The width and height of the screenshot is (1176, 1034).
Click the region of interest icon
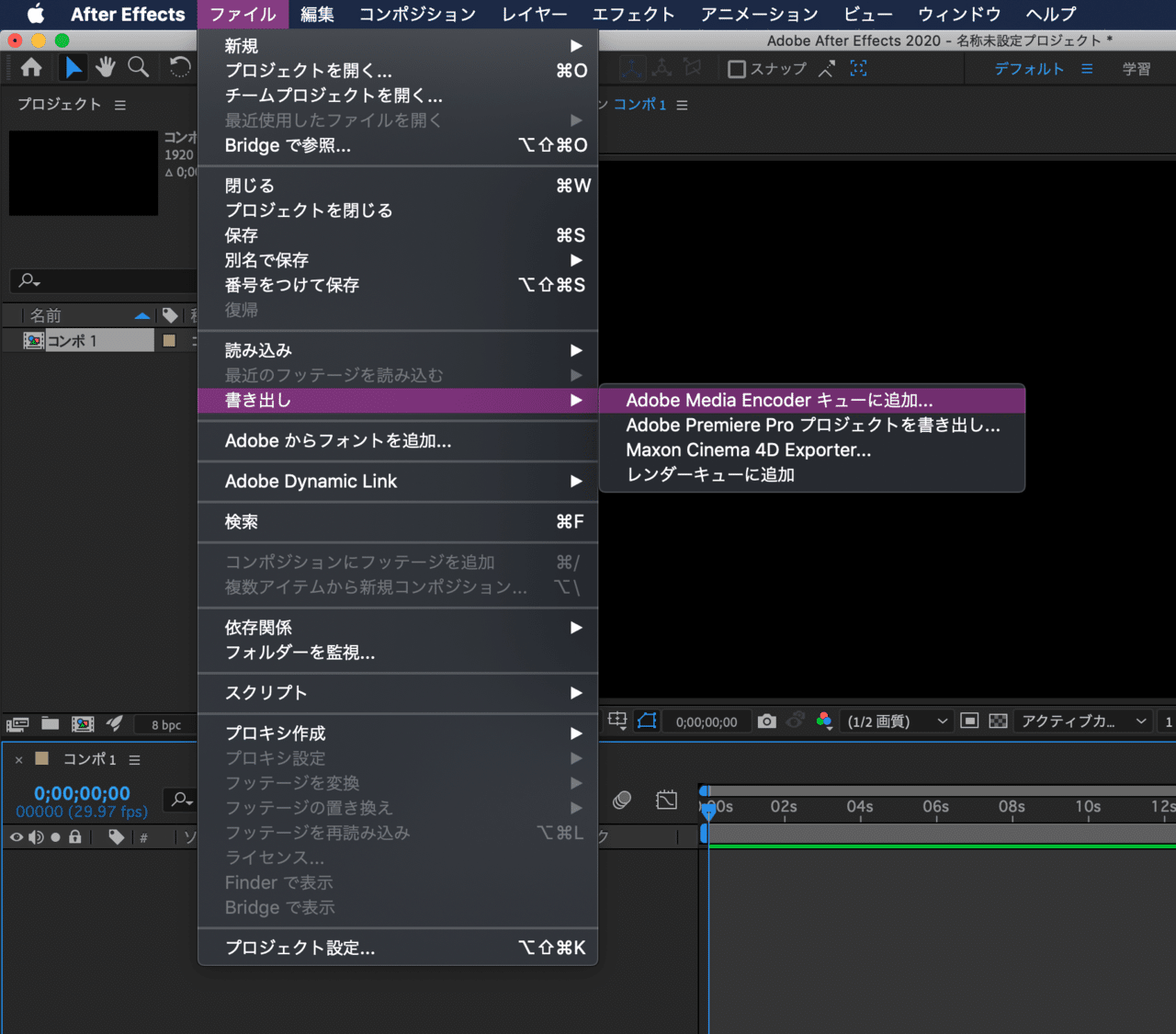(617, 721)
